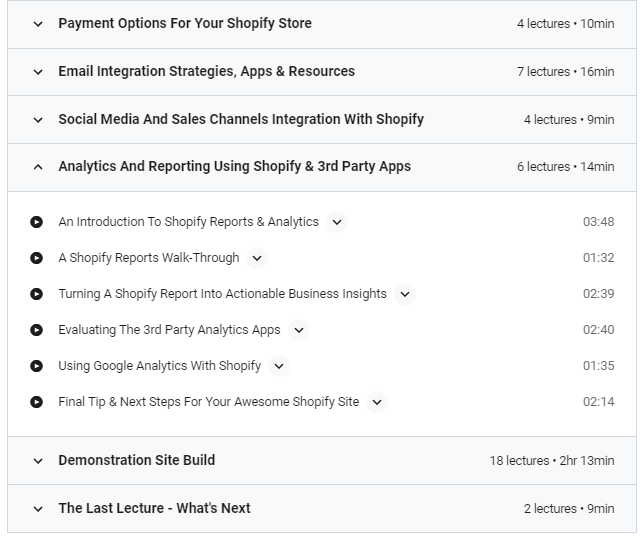The image size is (644, 542).
Task: Open lecture A Shopify Reports Walk-Through
Action: tap(149, 258)
